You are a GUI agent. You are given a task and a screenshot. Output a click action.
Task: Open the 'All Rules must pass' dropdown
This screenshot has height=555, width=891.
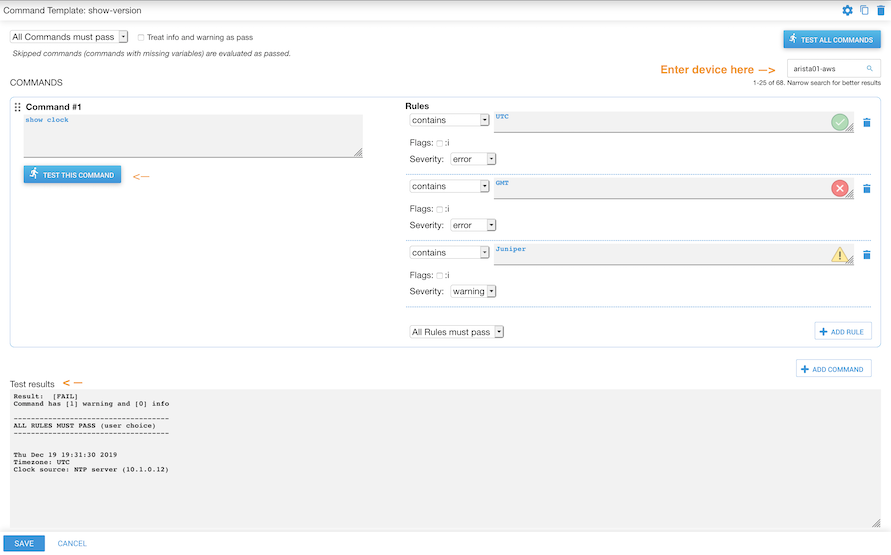456,332
